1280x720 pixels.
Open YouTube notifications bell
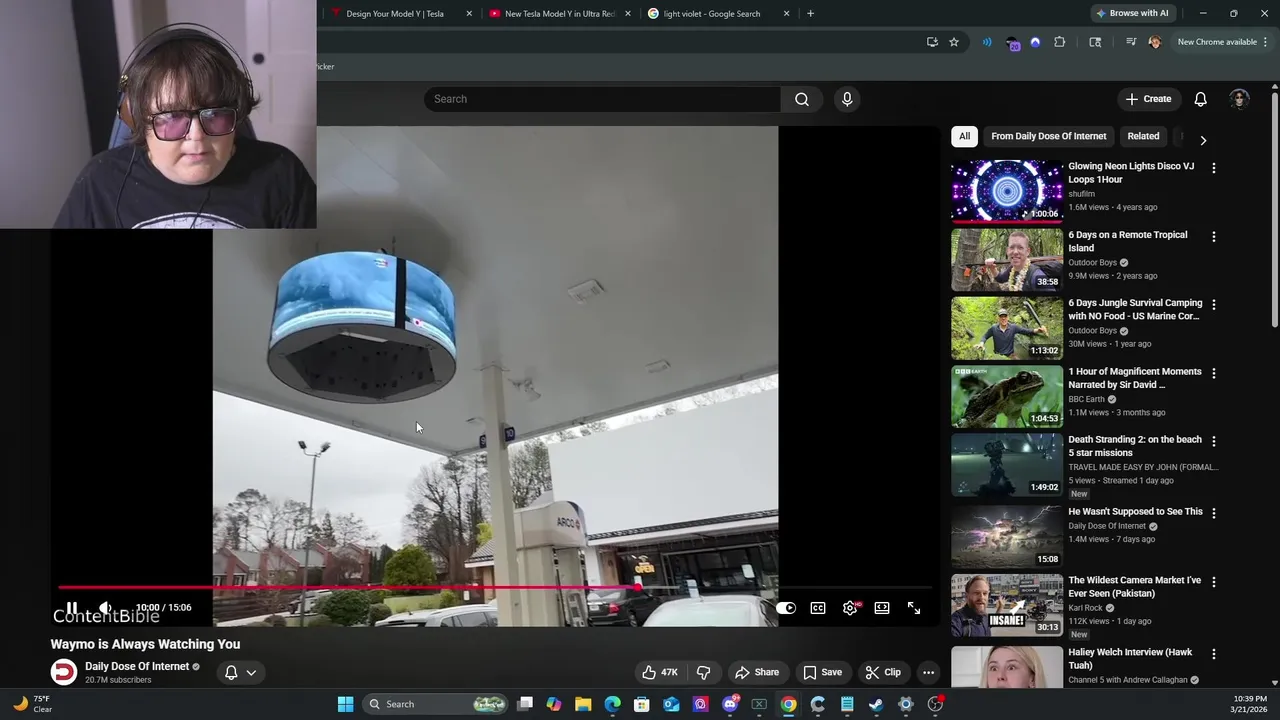(1201, 99)
